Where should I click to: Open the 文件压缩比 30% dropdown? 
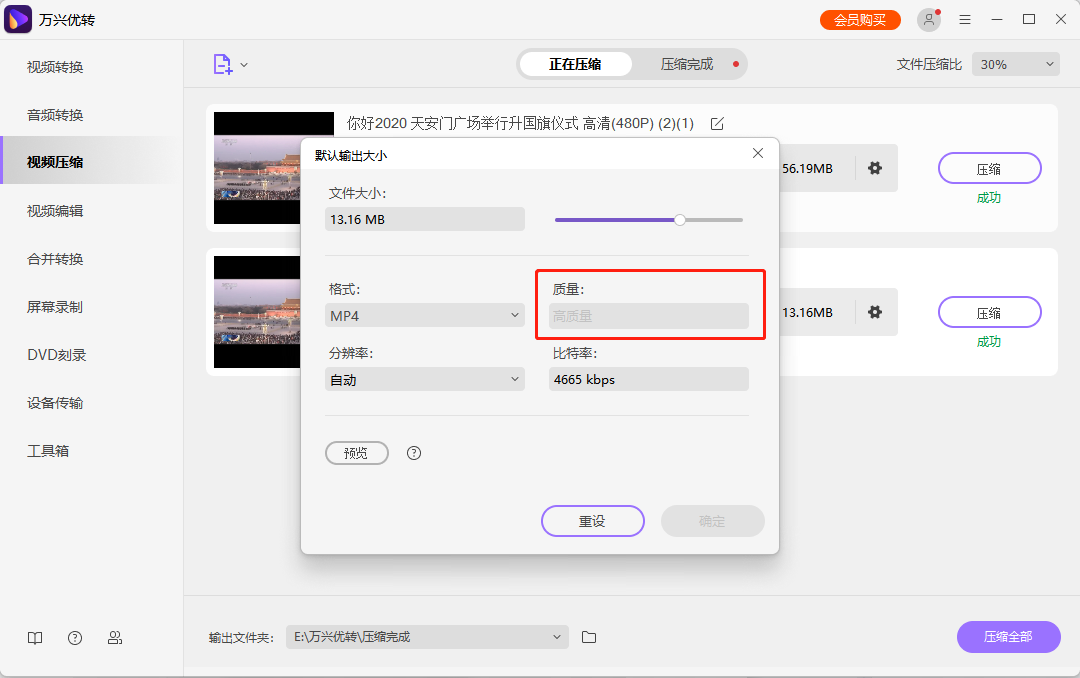coord(1015,63)
